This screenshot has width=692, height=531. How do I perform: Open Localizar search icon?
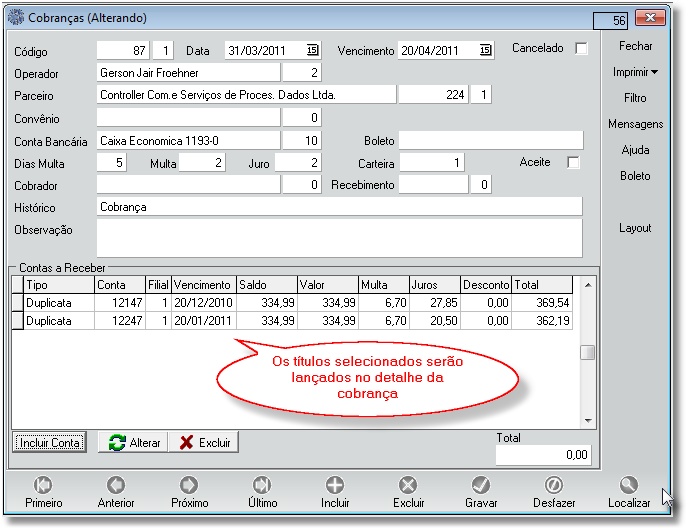[x=628, y=485]
